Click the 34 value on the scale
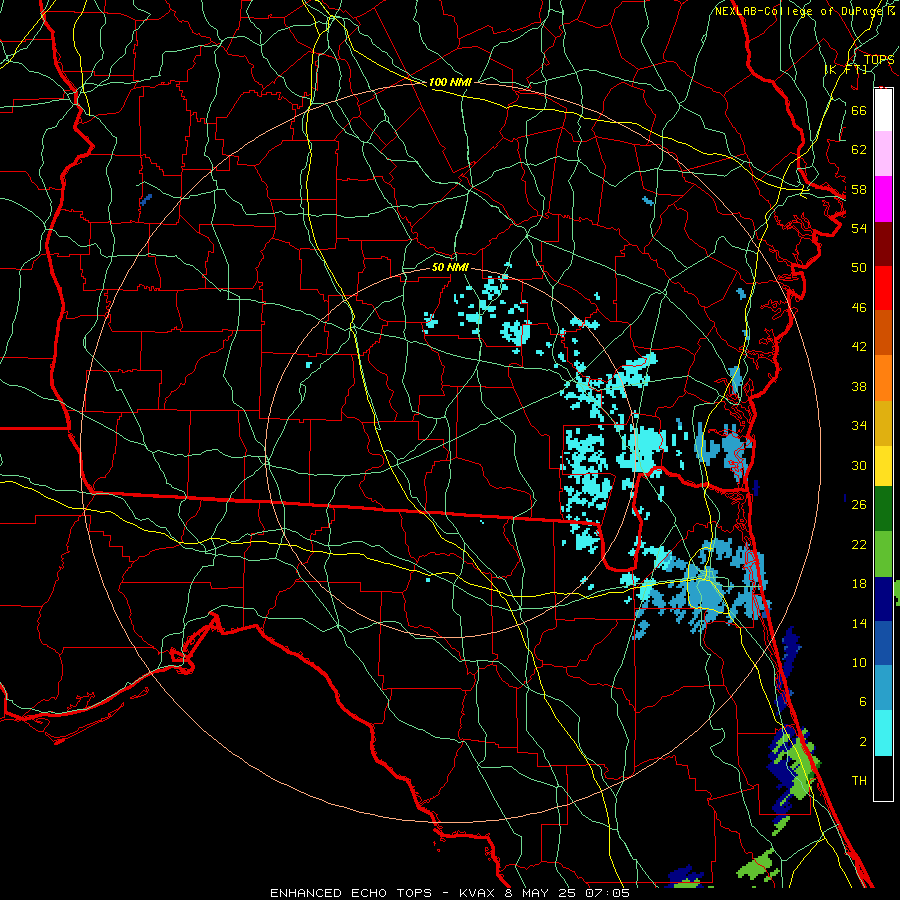The image size is (900, 900). (859, 425)
